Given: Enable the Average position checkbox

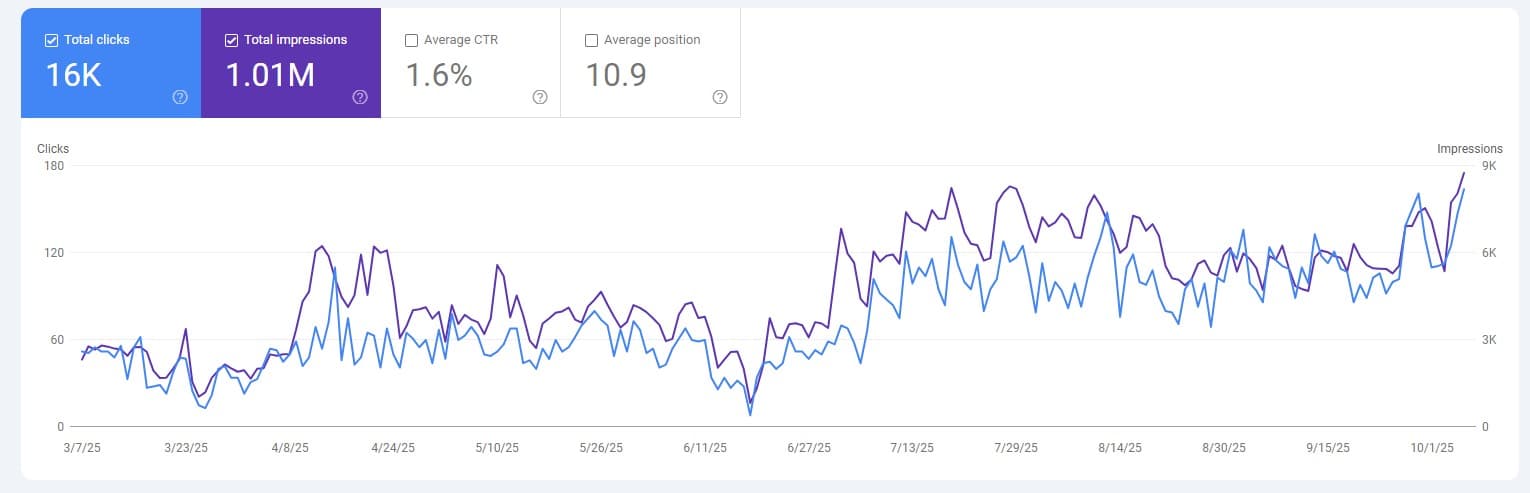Looking at the screenshot, I should pyautogui.click(x=591, y=41).
